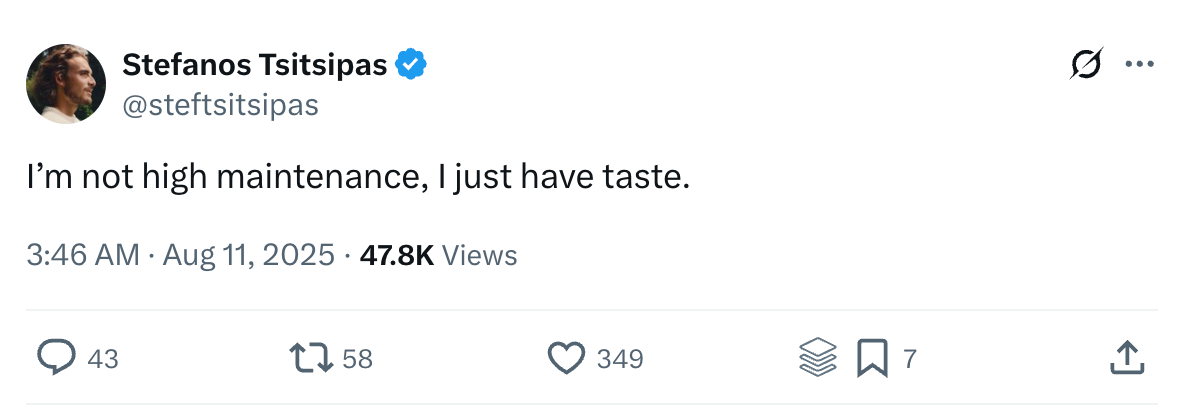
Task: Click the repost count 58
Action: pos(357,358)
